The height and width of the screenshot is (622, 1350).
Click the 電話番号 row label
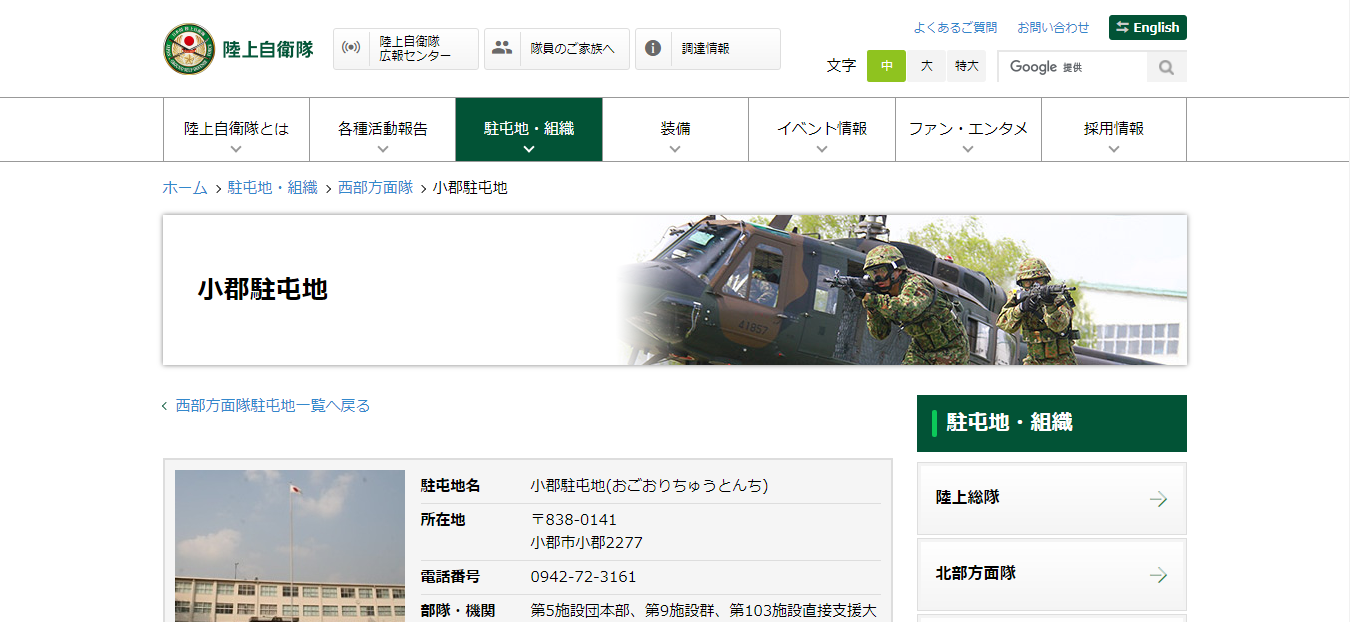coord(450,577)
